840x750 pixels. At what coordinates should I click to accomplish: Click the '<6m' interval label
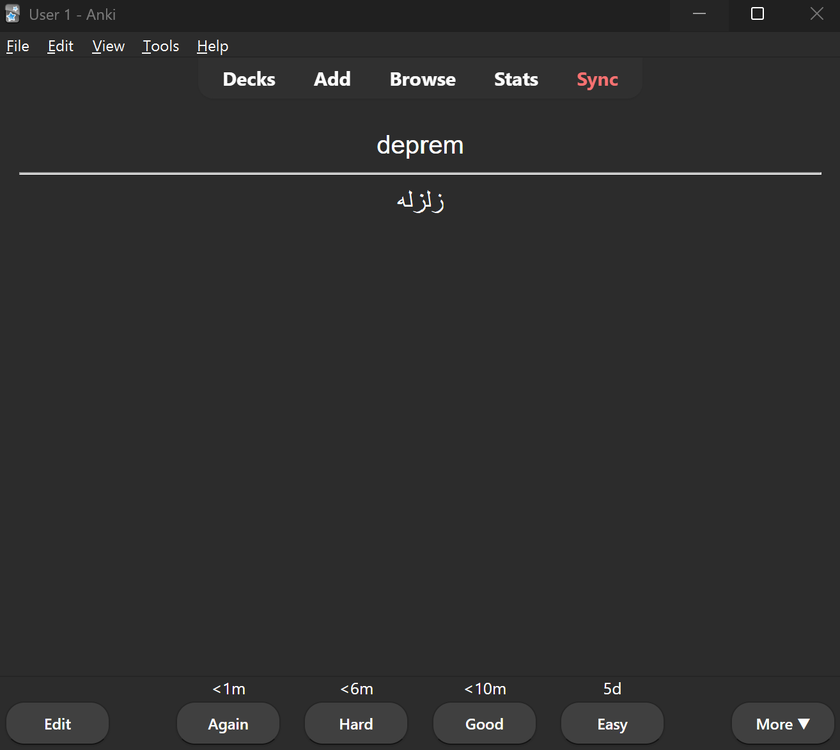[x=357, y=688]
